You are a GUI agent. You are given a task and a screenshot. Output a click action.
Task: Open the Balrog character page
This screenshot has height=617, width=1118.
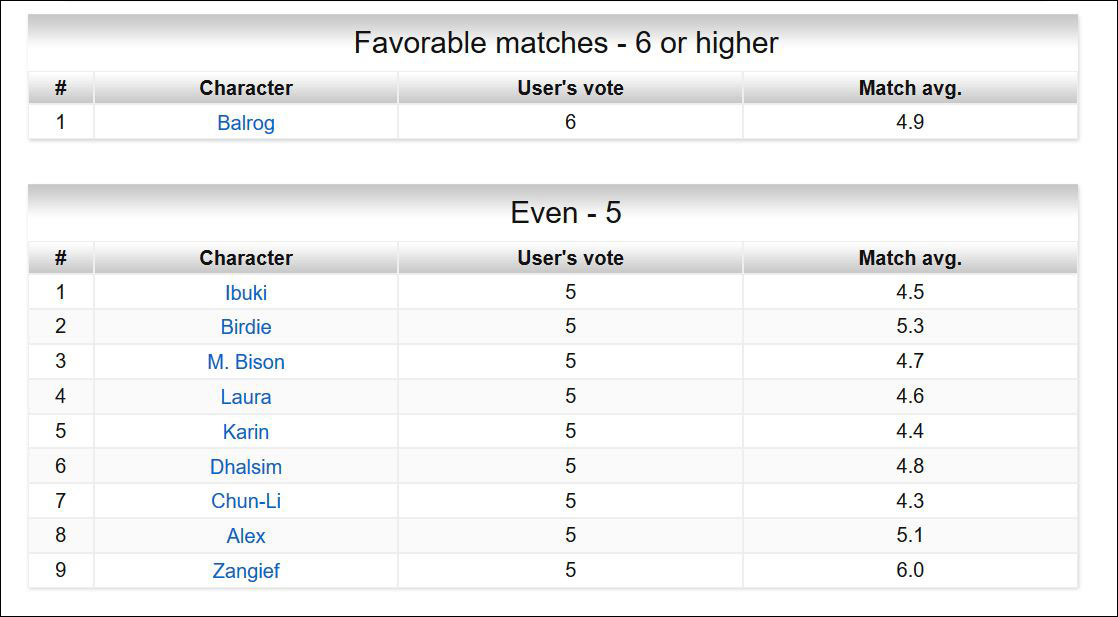245,122
